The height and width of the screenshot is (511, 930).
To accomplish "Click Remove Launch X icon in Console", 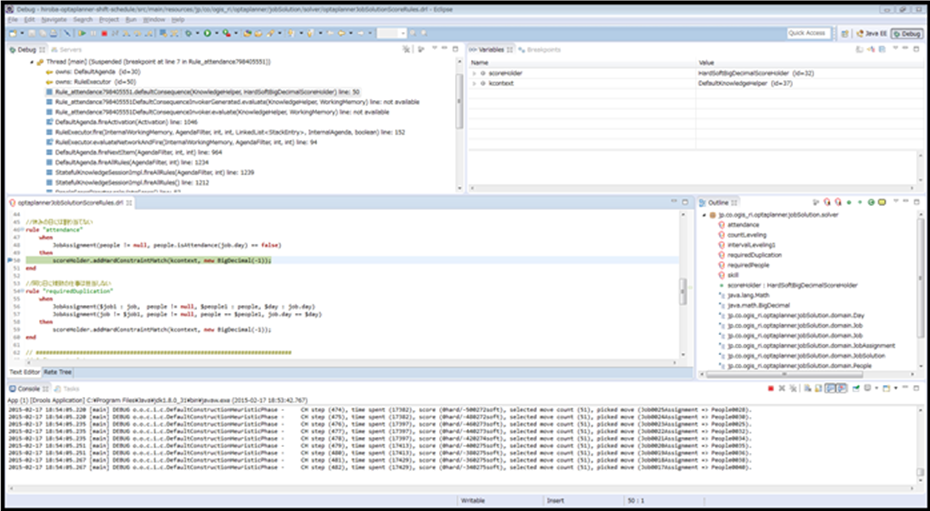I will click(782, 388).
